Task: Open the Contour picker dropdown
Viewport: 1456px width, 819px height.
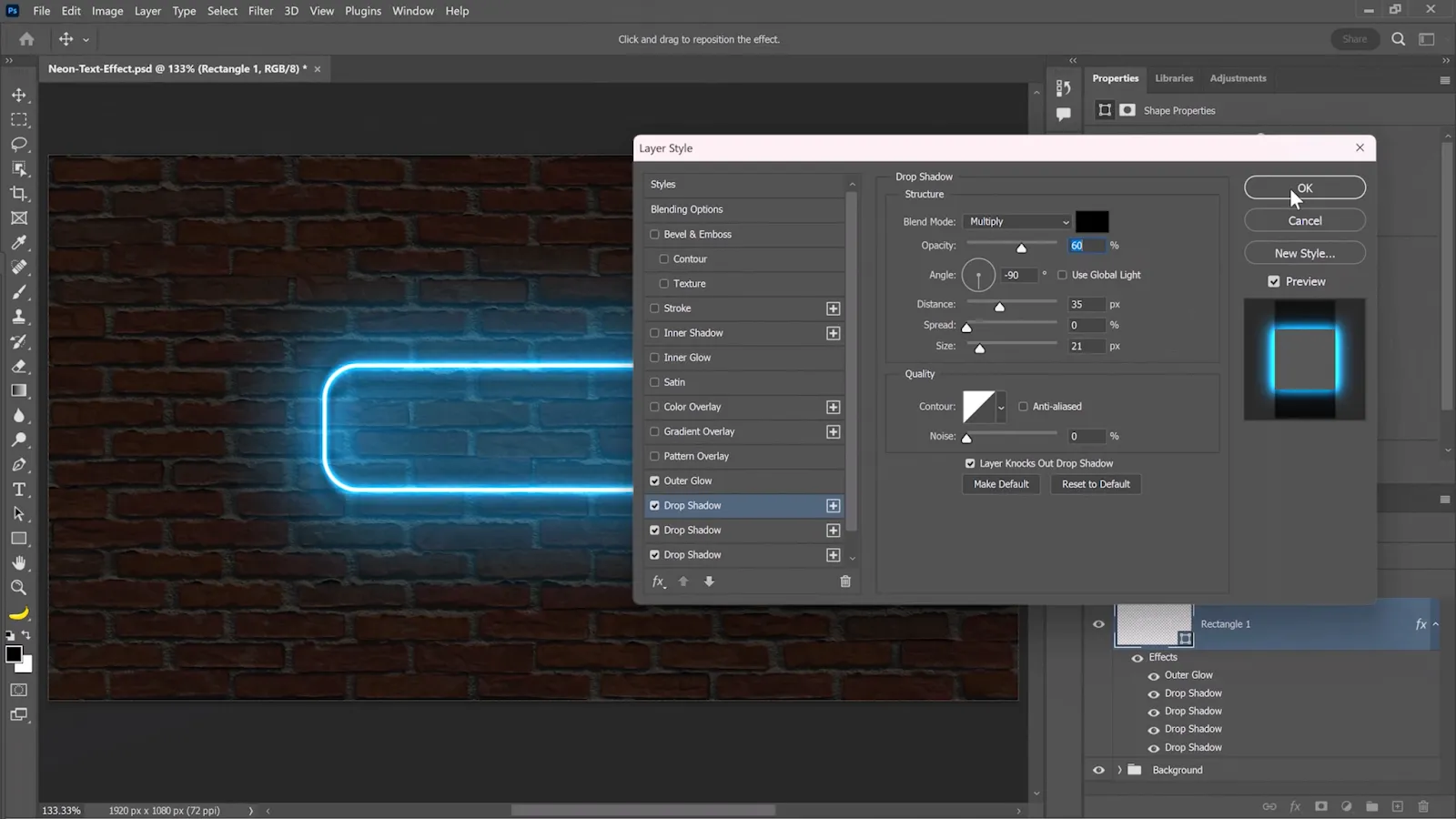Action: pyautogui.click(x=1001, y=408)
